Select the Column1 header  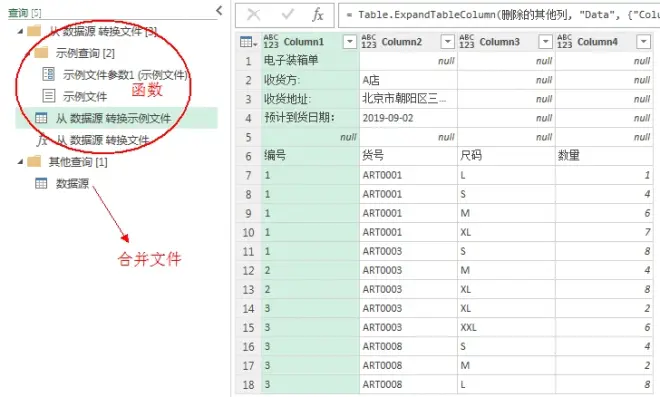point(304,42)
